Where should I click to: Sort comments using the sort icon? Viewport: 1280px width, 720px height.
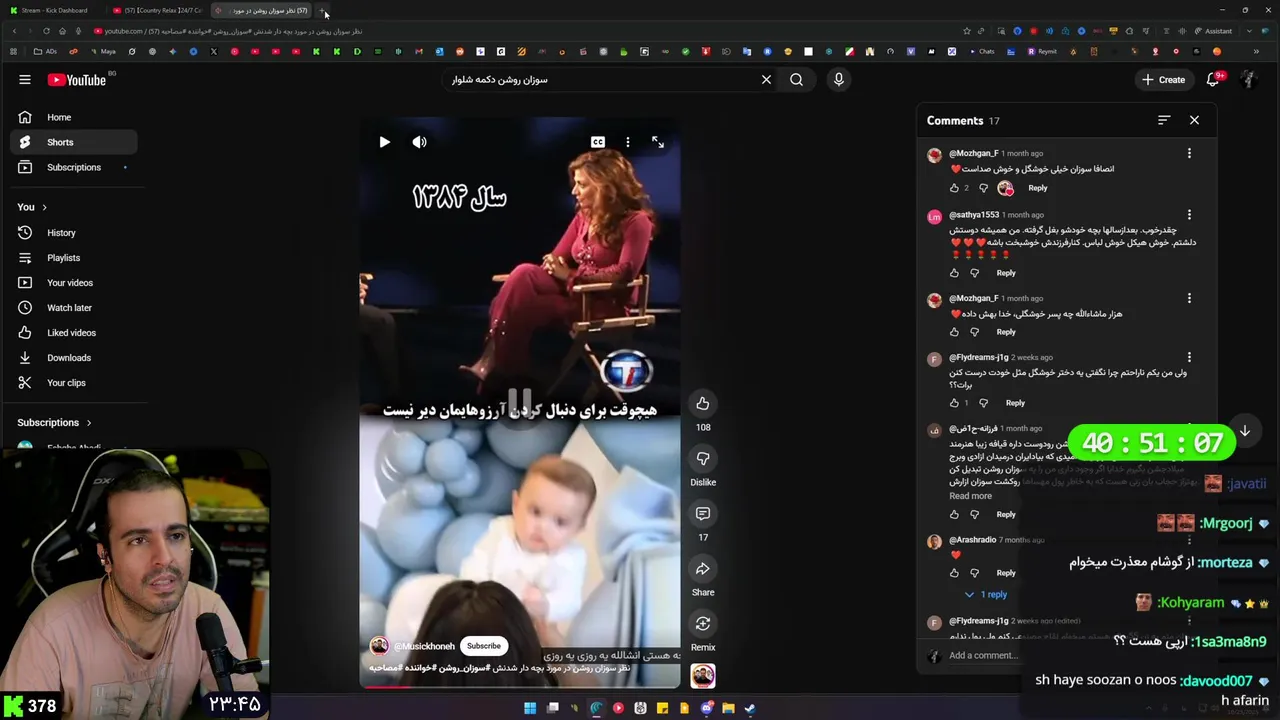click(x=1164, y=120)
